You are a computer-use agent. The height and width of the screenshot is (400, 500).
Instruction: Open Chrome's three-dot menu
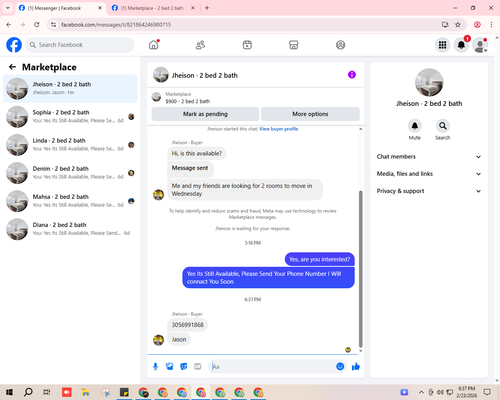click(x=491, y=25)
